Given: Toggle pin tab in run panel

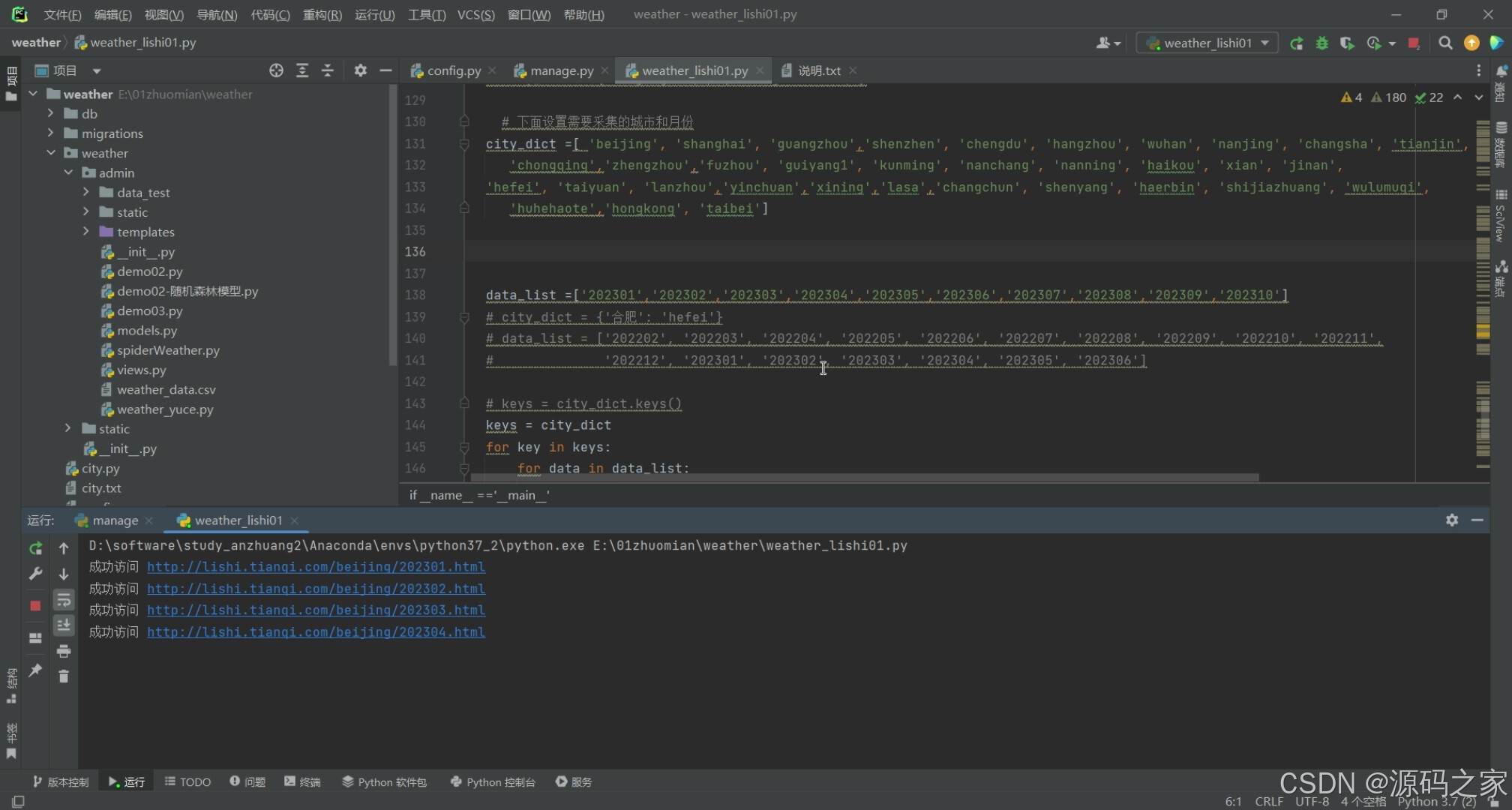Looking at the screenshot, I should click(35, 670).
